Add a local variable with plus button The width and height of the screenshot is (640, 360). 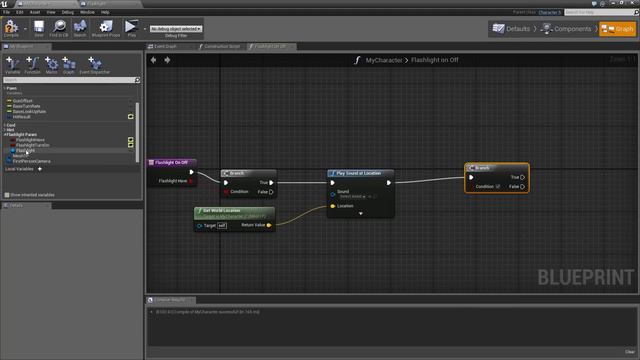40,169
